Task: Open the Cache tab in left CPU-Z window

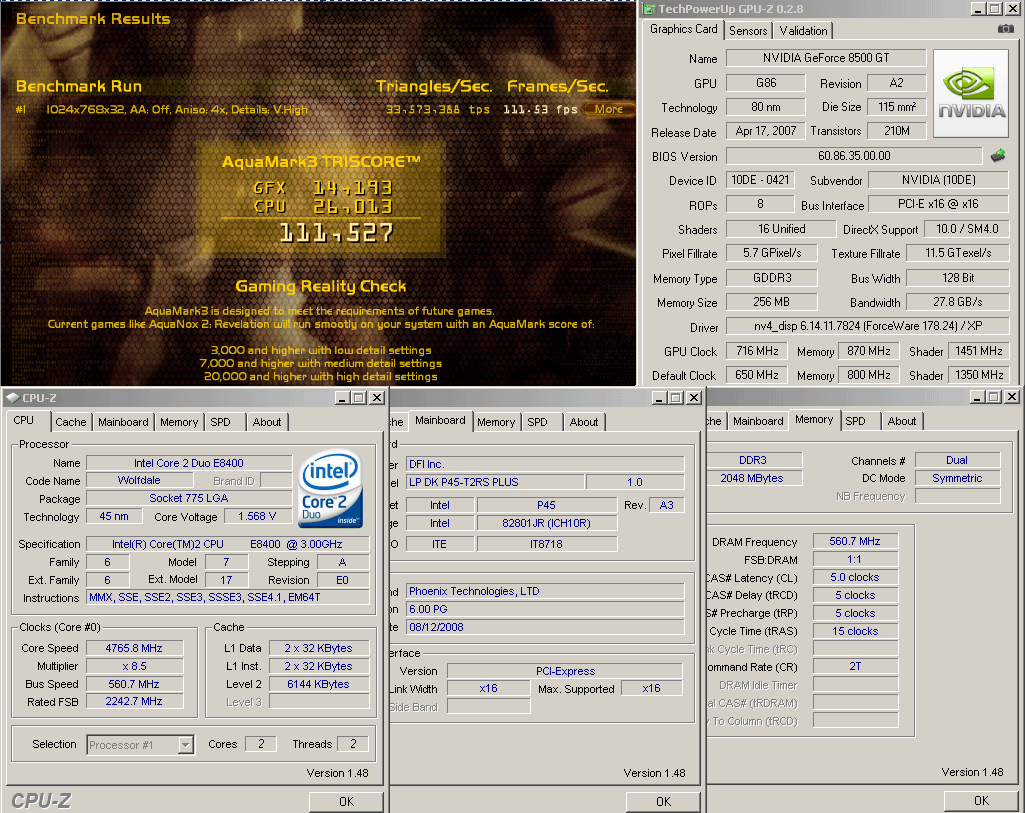Action: pos(71,422)
